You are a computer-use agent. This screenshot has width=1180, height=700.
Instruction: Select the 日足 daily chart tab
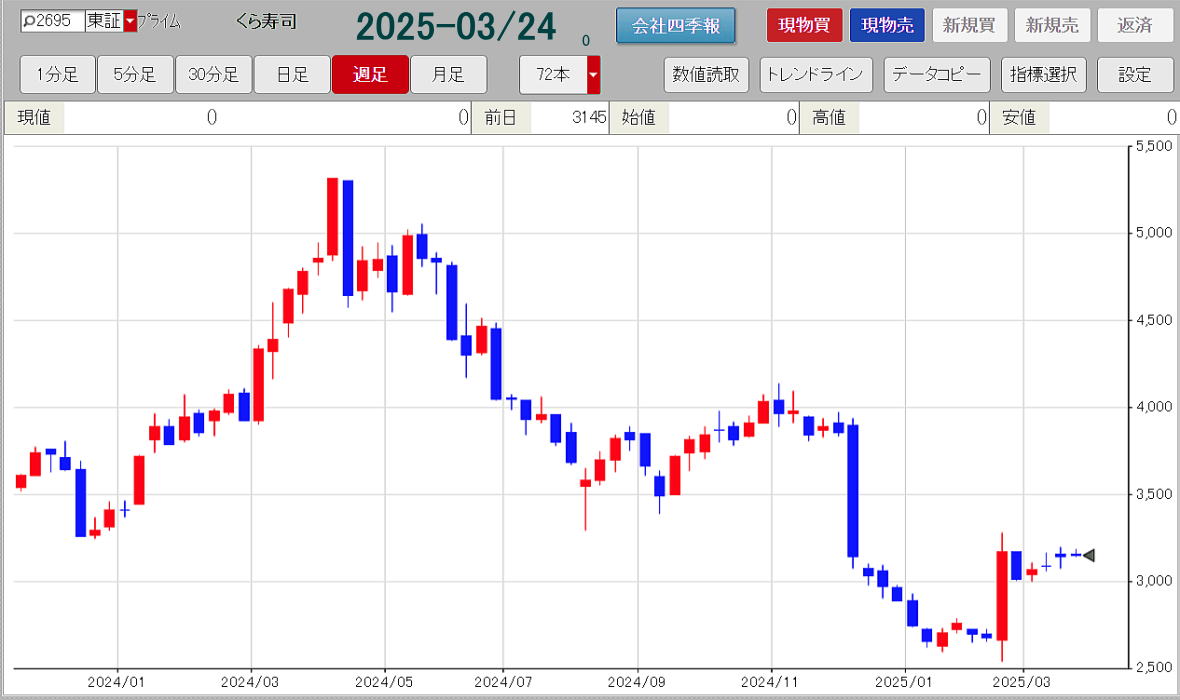pyautogui.click(x=292, y=75)
